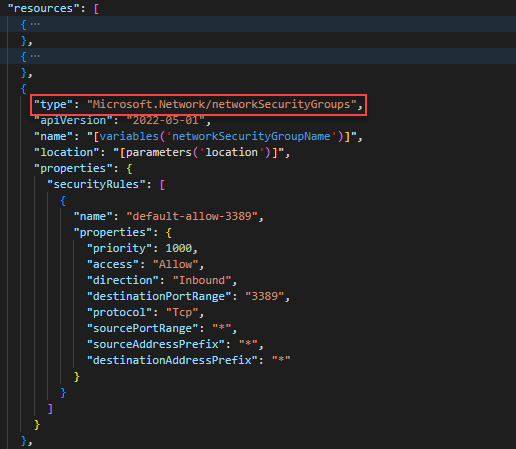Select the "*" value of destinationAddressPrefix
This screenshot has width=516, height=449.
pos(281,360)
